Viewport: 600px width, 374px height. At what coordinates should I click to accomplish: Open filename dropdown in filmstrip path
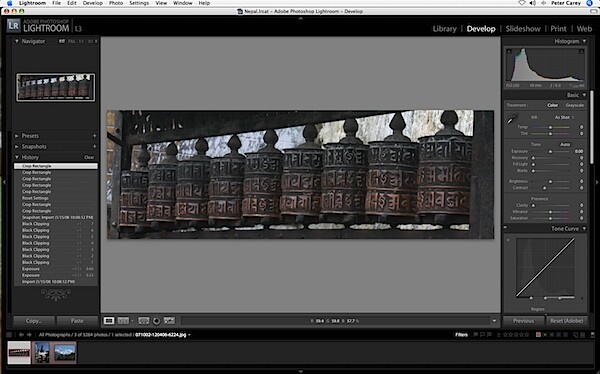click(x=189, y=335)
